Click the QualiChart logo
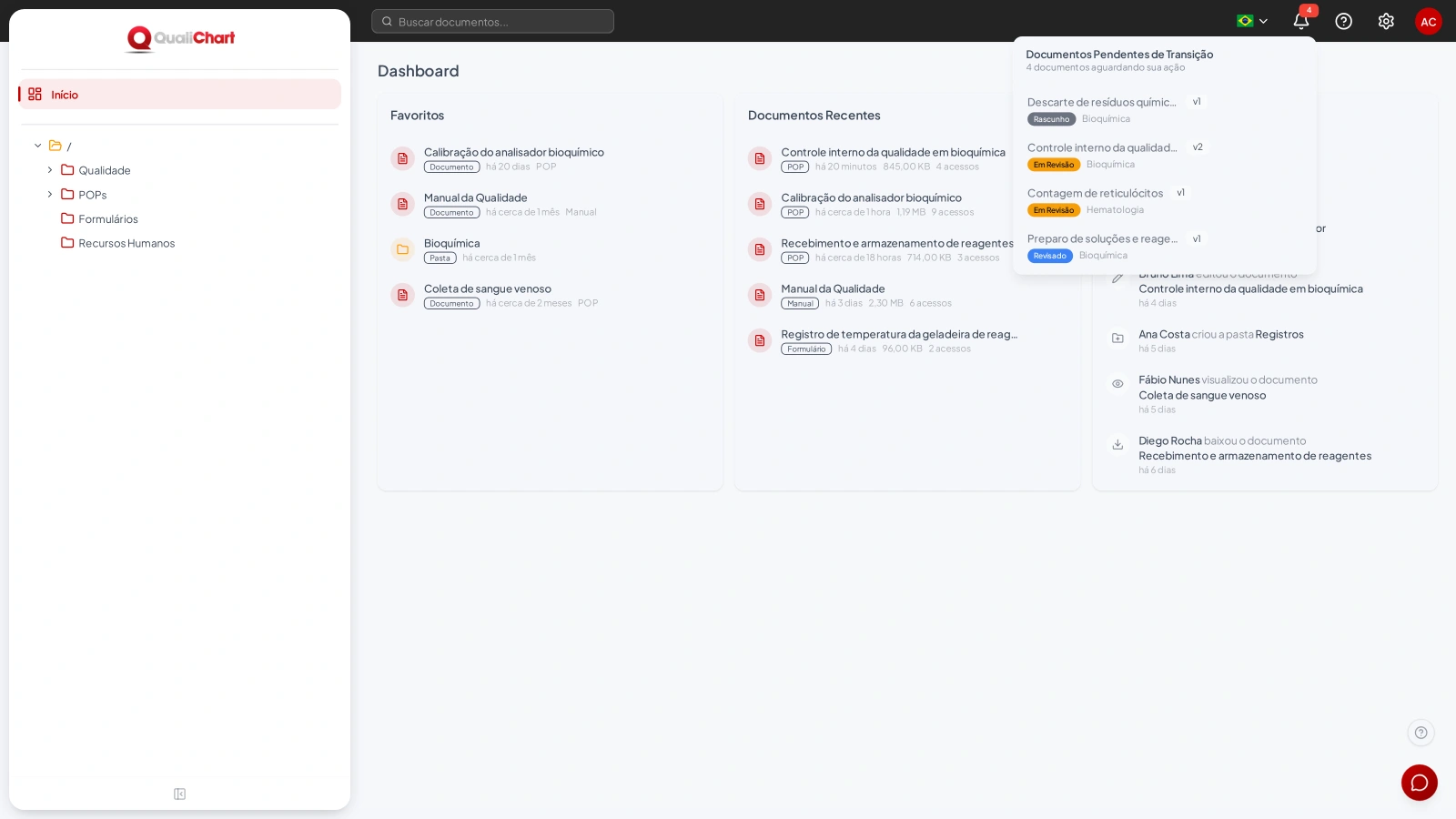Image resolution: width=1456 pixels, height=819 pixels. [180, 38]
